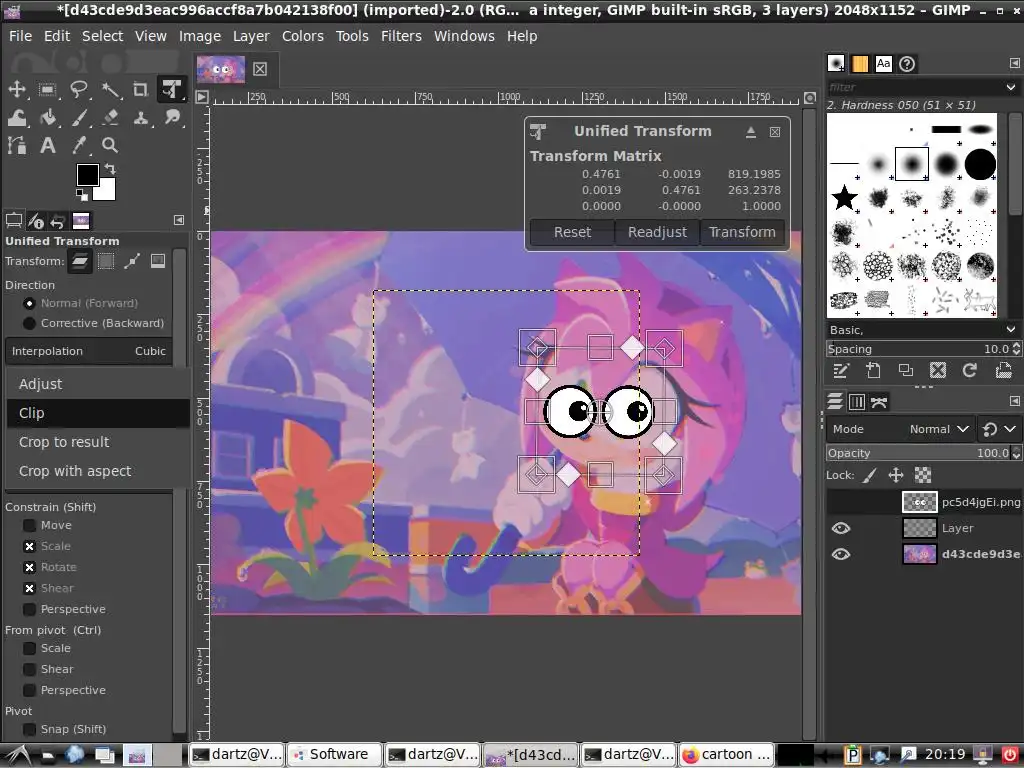Select the Paintbrush tool
Viewport: 1024px width, 768px height.
click(x=79, y=118)
